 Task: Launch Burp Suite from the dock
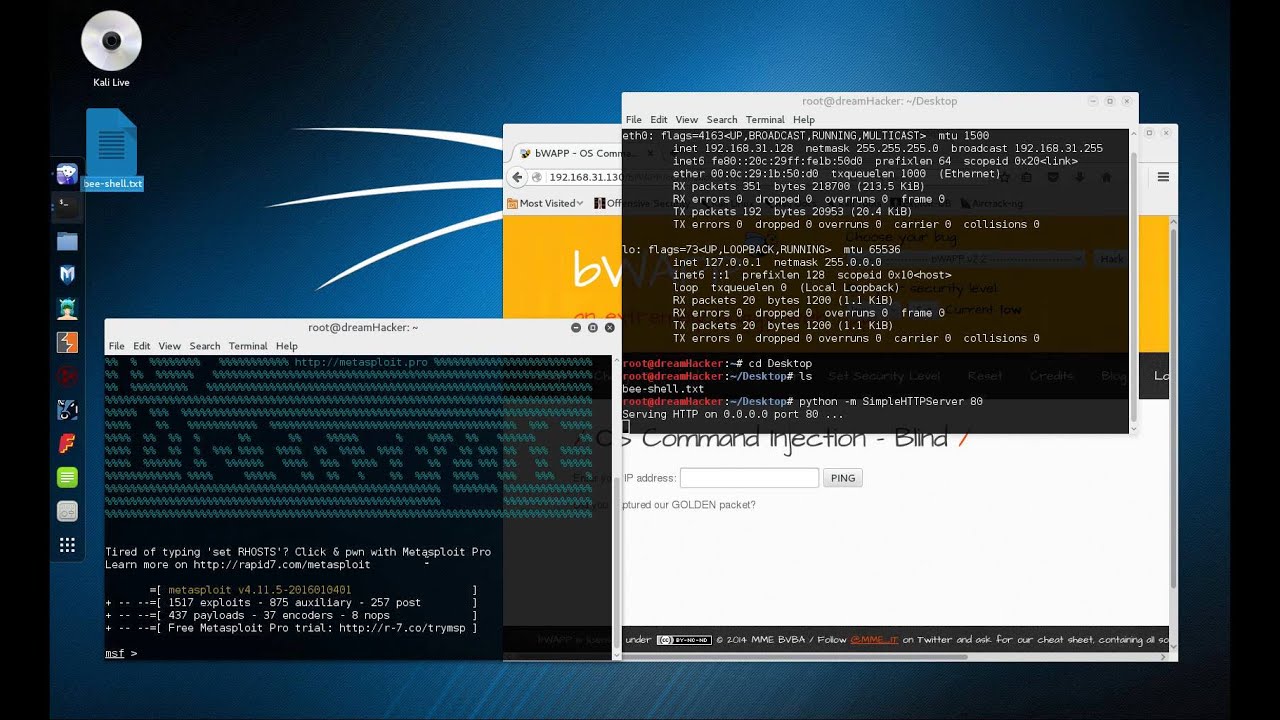pos(67,342)
